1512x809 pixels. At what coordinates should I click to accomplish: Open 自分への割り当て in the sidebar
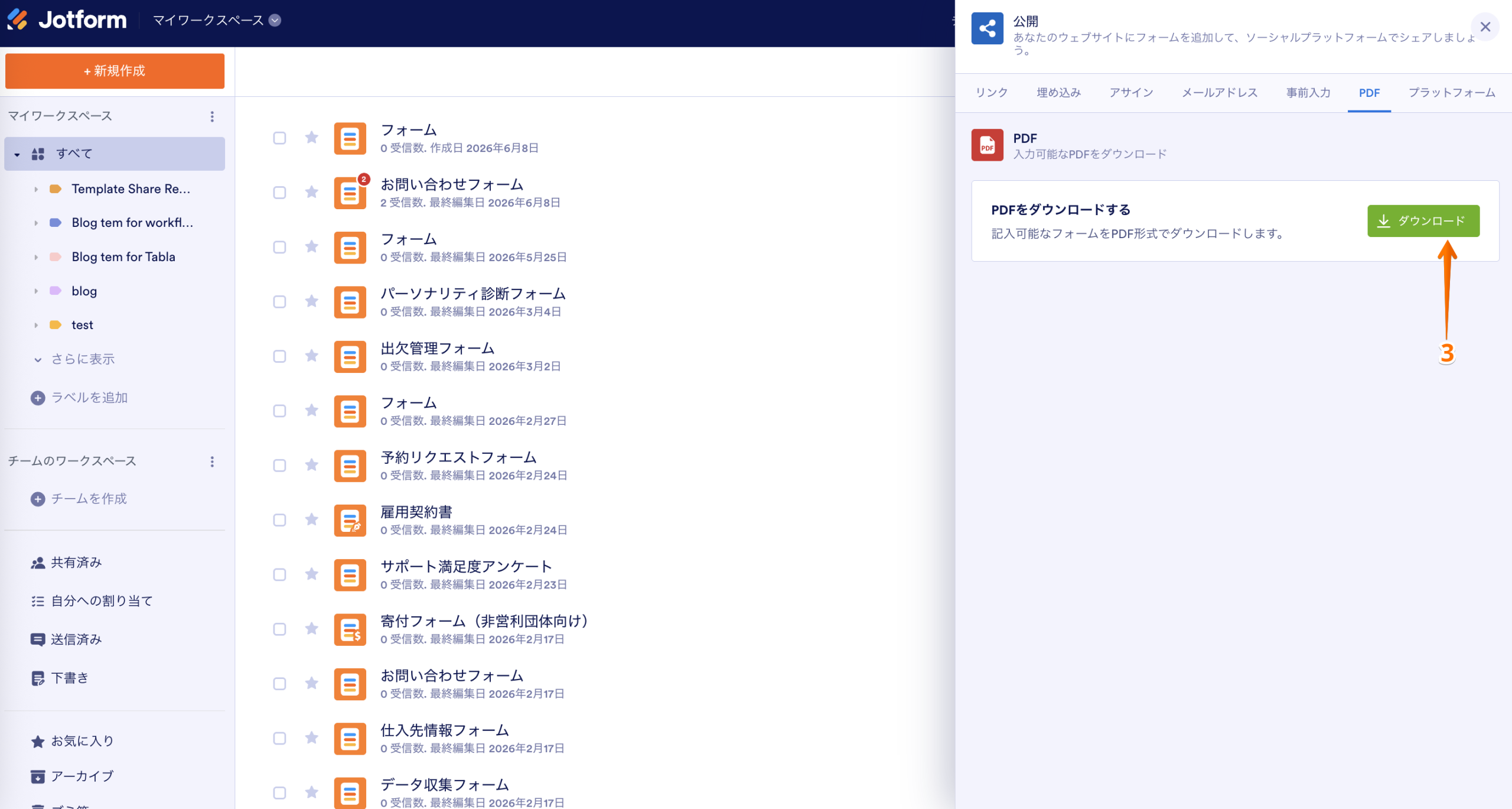pyautogui.click(x=92, y=601)
